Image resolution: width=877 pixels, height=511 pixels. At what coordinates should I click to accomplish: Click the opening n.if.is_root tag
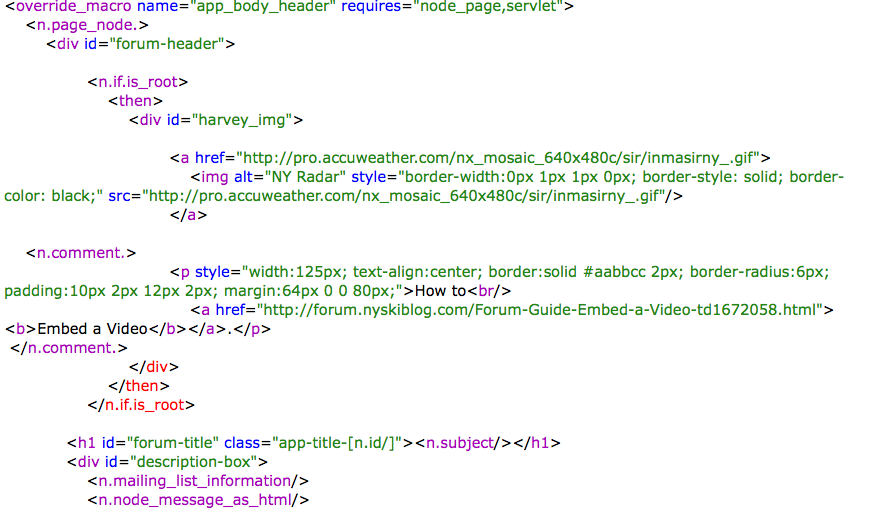point(139,82)
